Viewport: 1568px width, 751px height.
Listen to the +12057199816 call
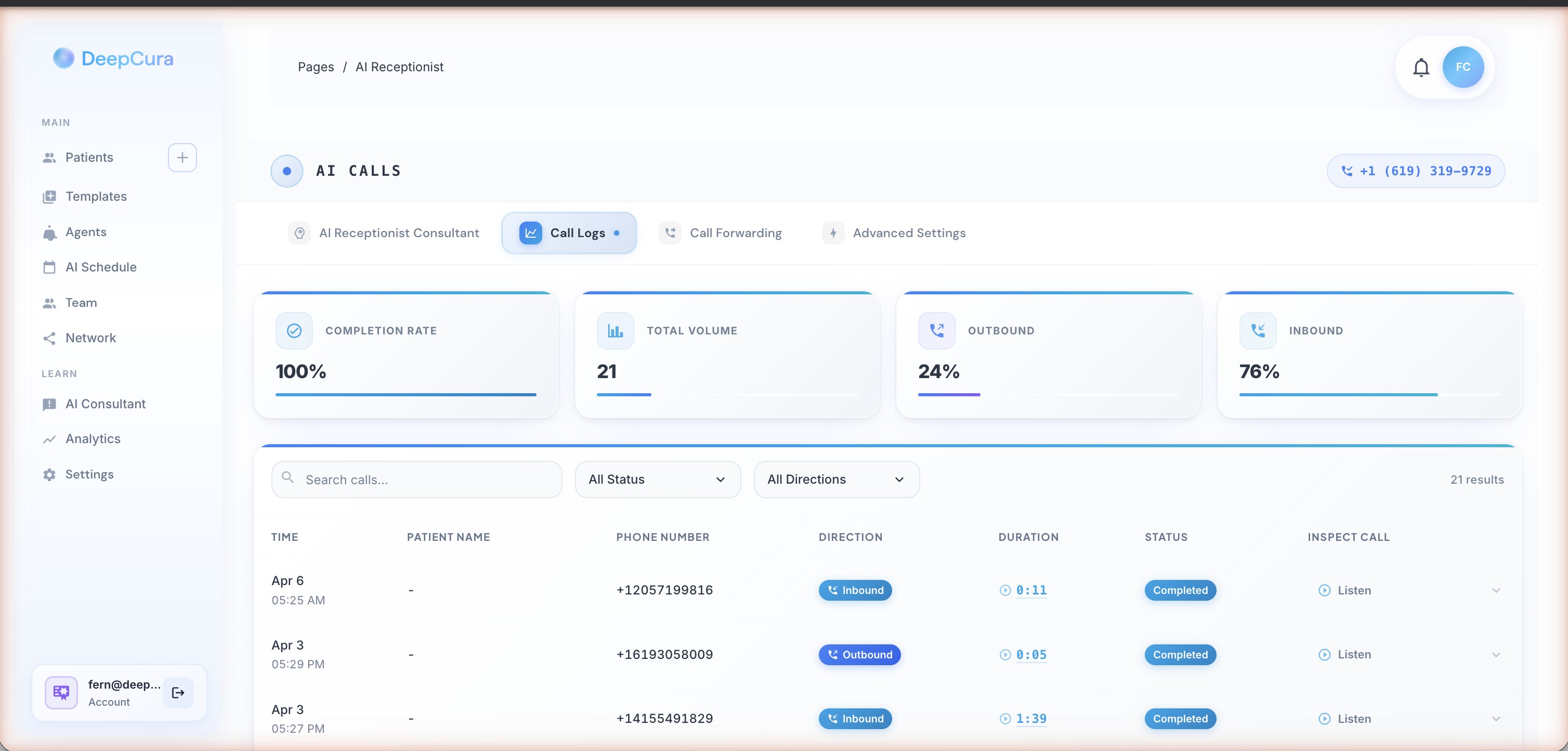click(x=1345, y=590)
